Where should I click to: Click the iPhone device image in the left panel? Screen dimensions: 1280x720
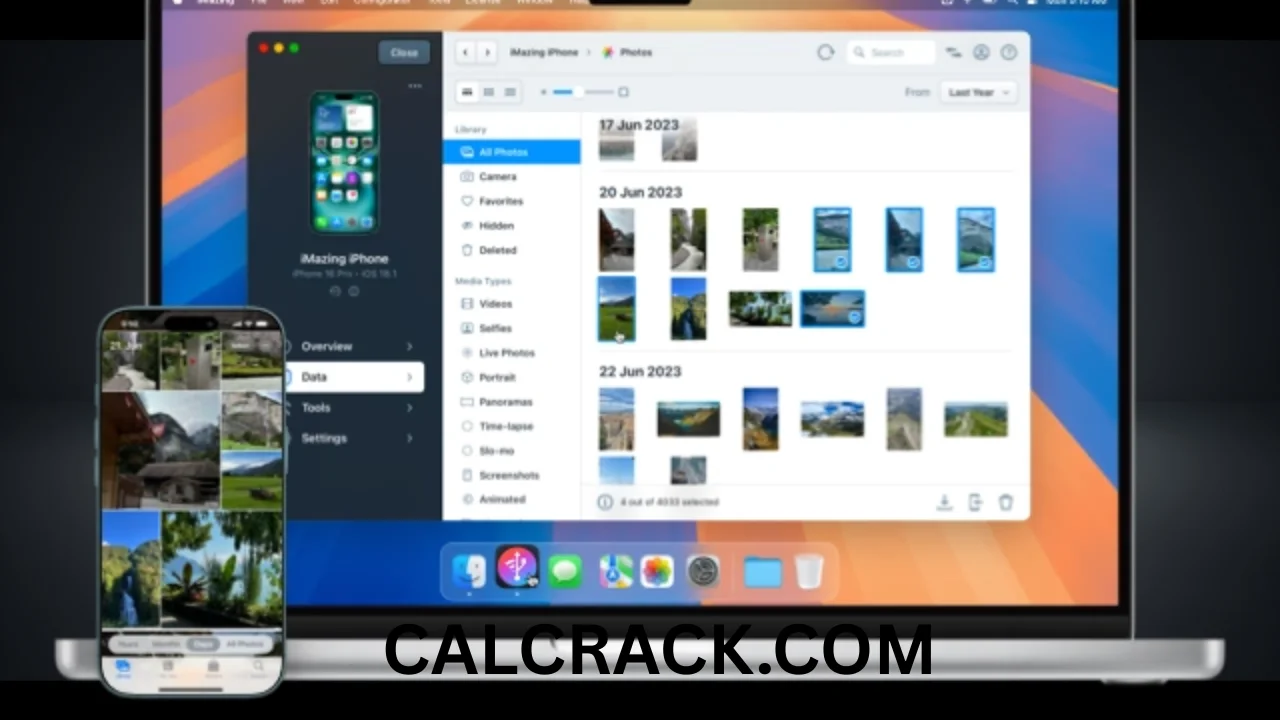pos(344,162)
